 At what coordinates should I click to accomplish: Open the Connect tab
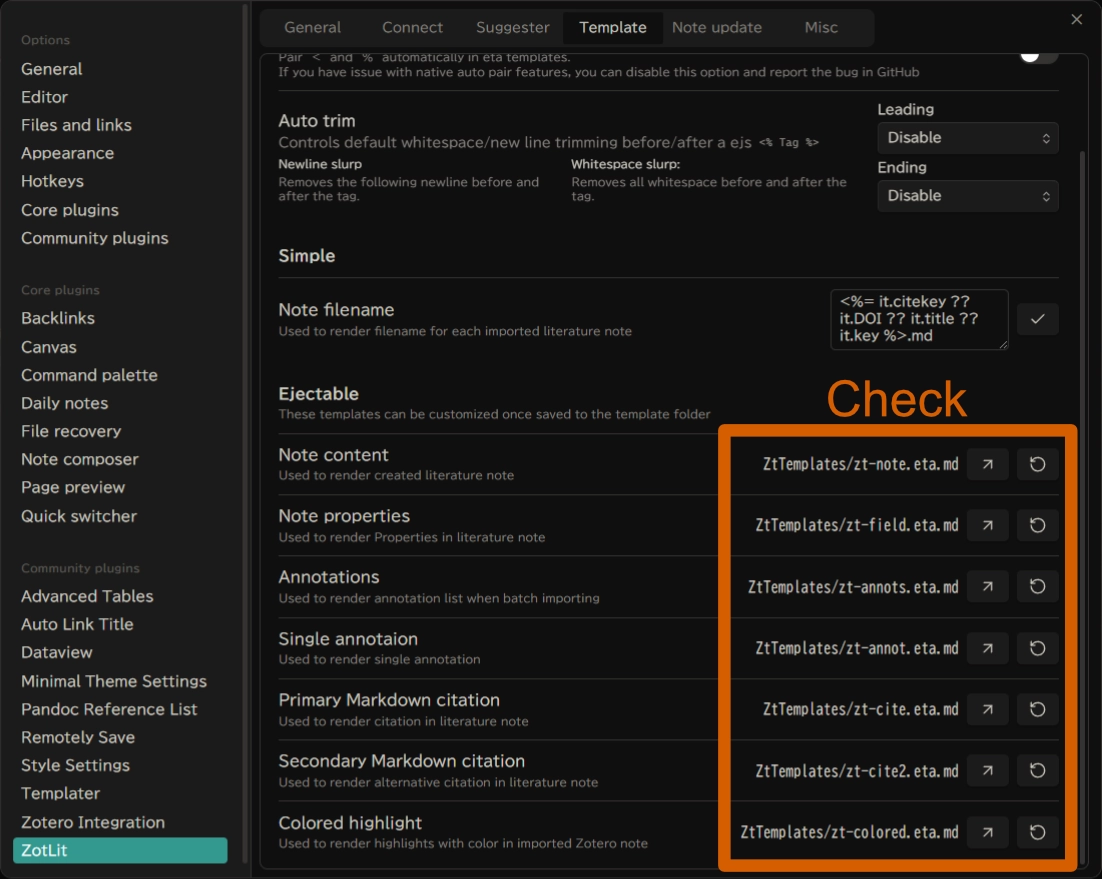412,27
